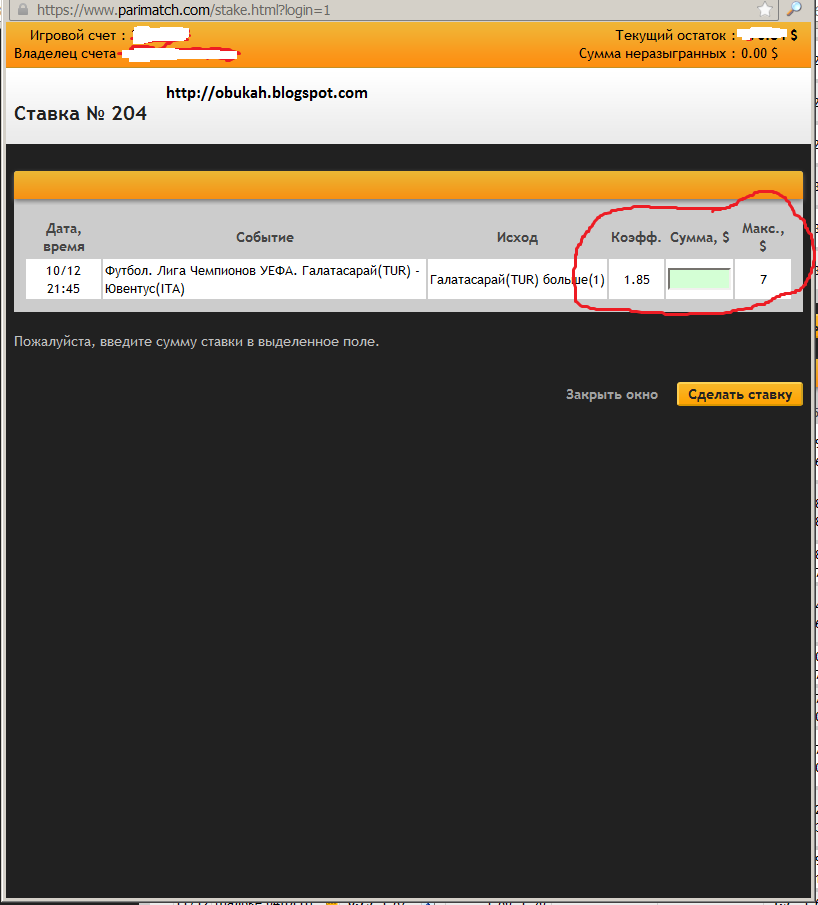Click the Сделать ставку button
The height and width of the screenshot is (905, 818).
click(x=739, y=394)
